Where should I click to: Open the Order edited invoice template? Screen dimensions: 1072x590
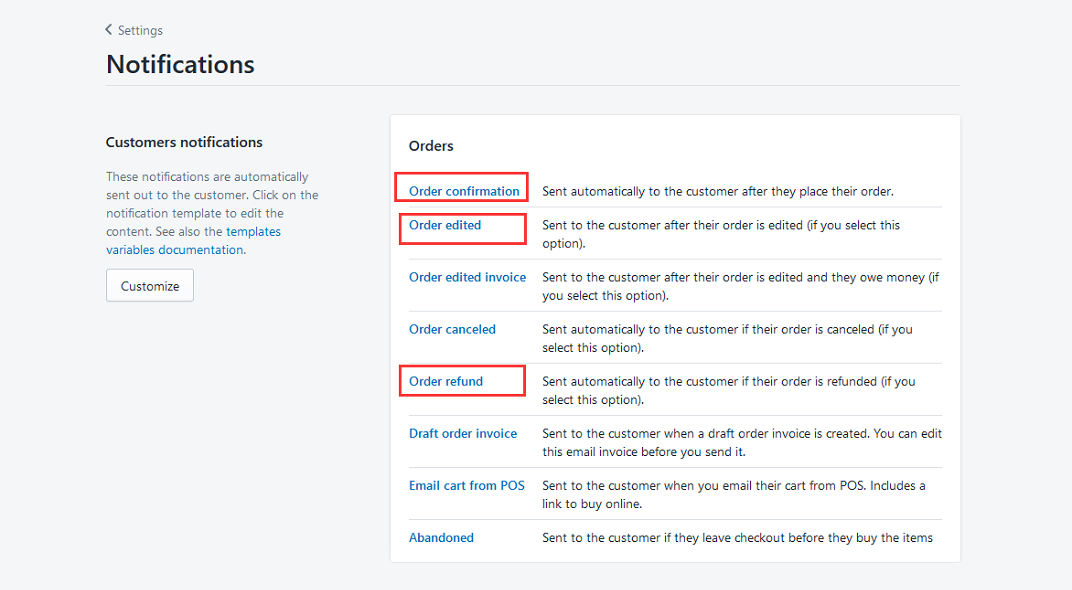click(x=467, y=277)
